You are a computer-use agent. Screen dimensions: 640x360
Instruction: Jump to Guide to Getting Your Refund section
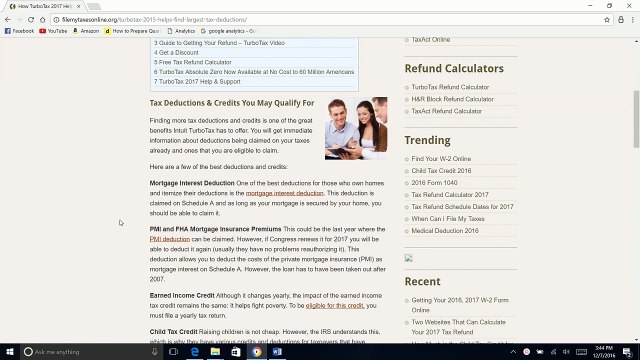tap(219, 43)
